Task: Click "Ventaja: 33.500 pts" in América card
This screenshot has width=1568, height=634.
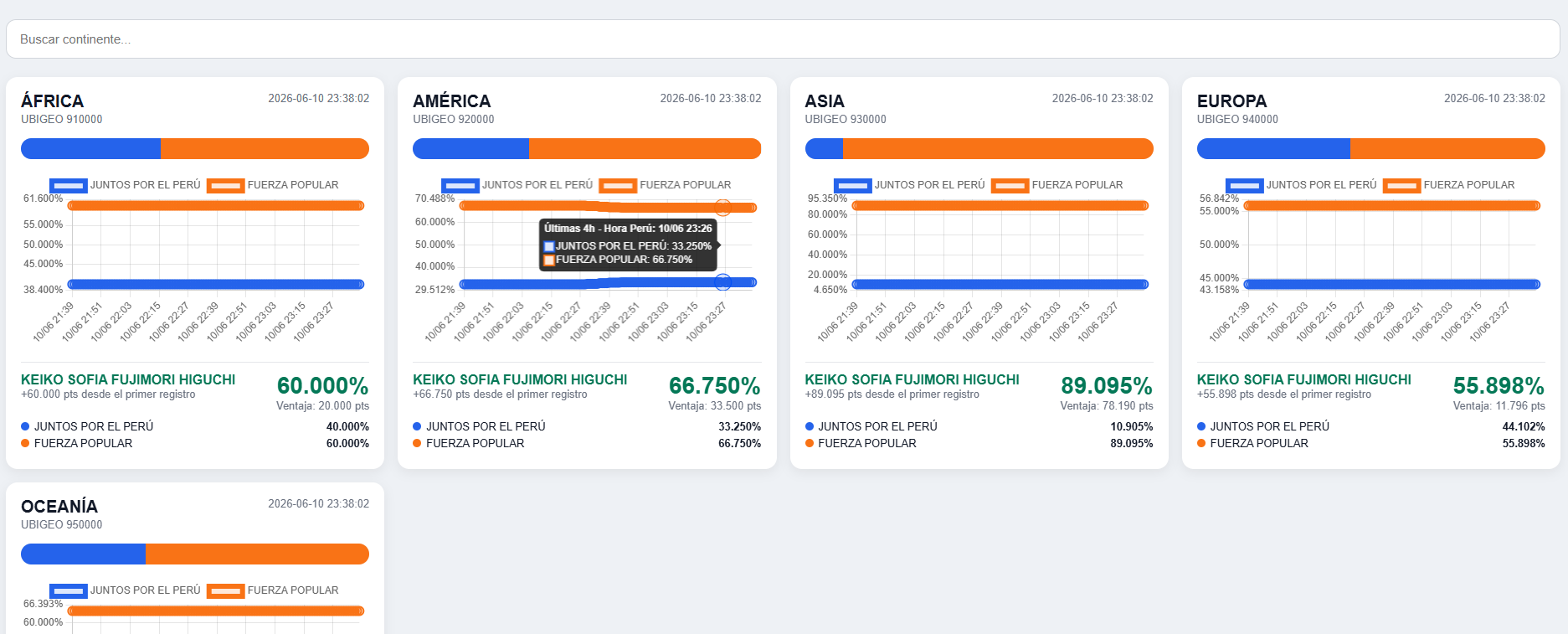Action: click(715, 406)
